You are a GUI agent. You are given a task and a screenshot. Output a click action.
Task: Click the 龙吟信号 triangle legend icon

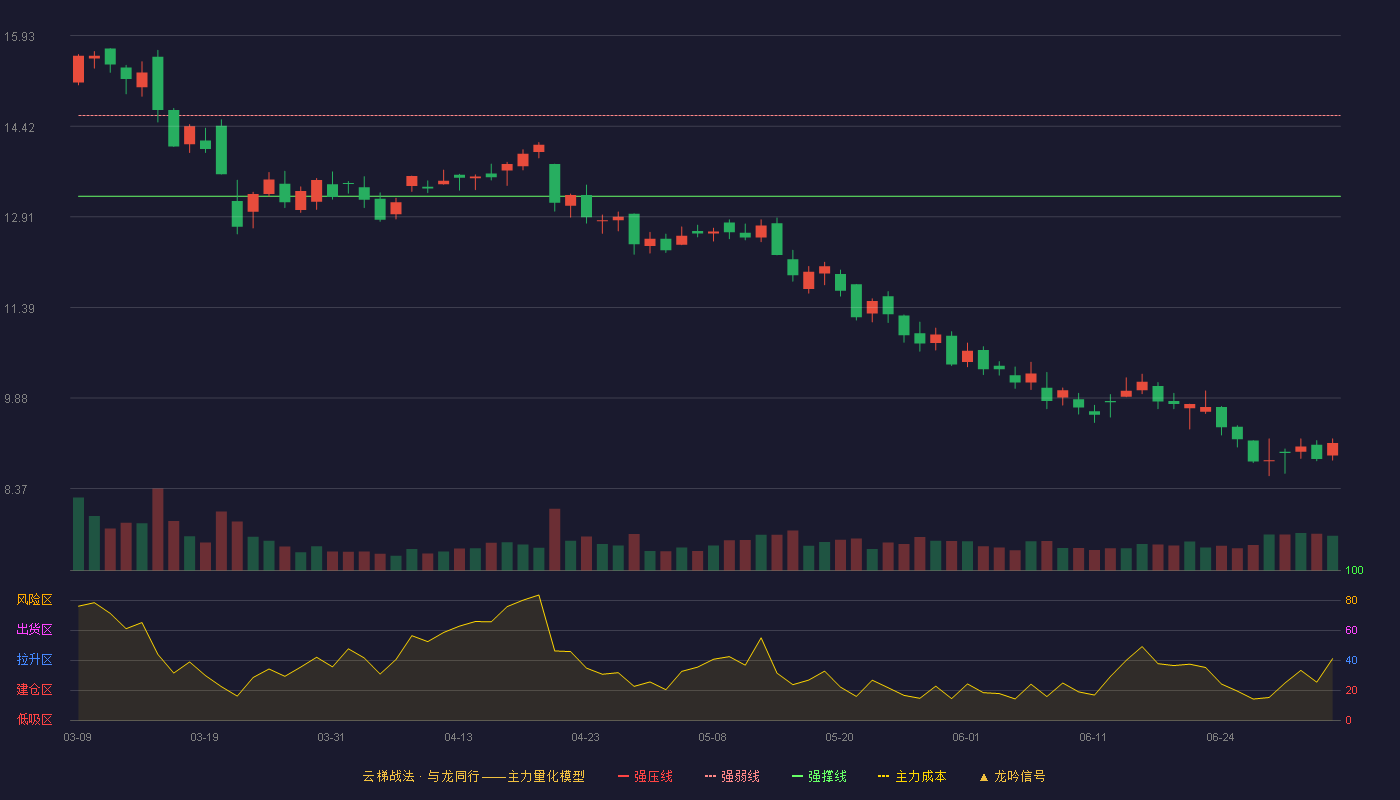(984, 777)
